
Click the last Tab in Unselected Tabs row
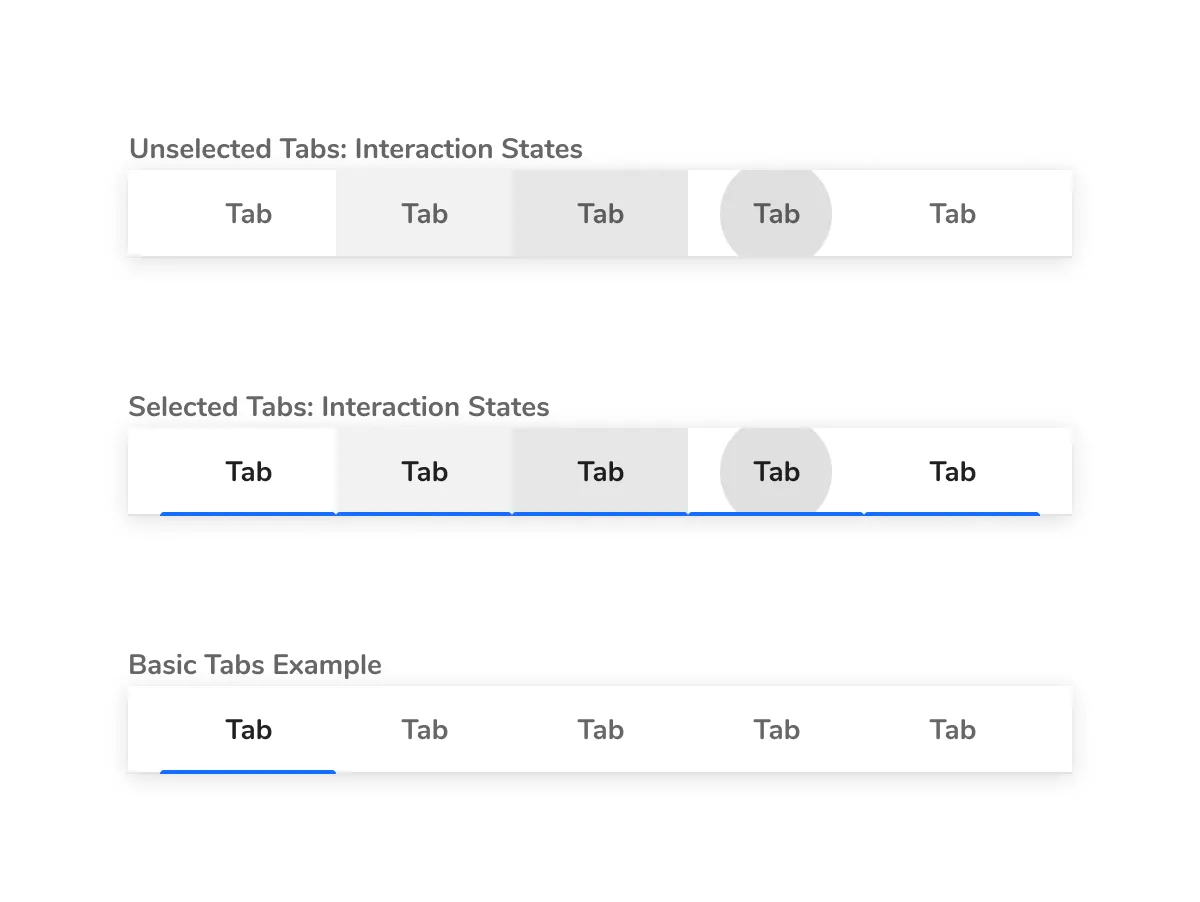point(952,213)
